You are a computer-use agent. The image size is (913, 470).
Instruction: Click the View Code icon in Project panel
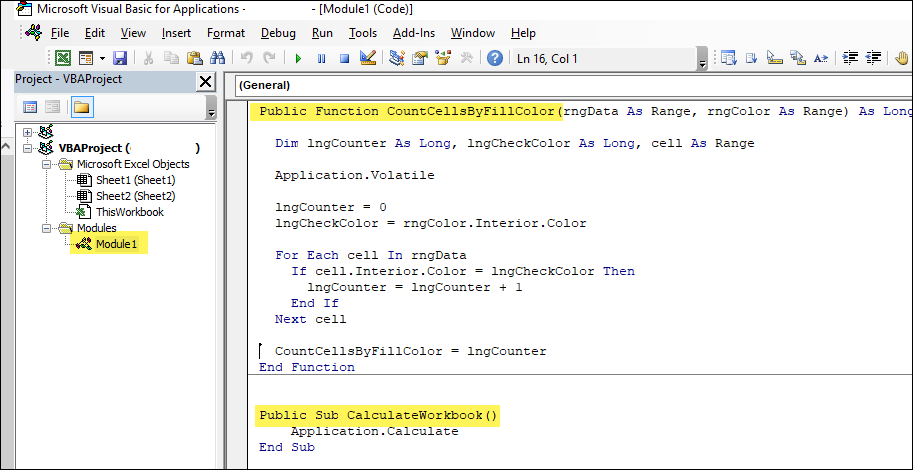click(x=30, y=107)
